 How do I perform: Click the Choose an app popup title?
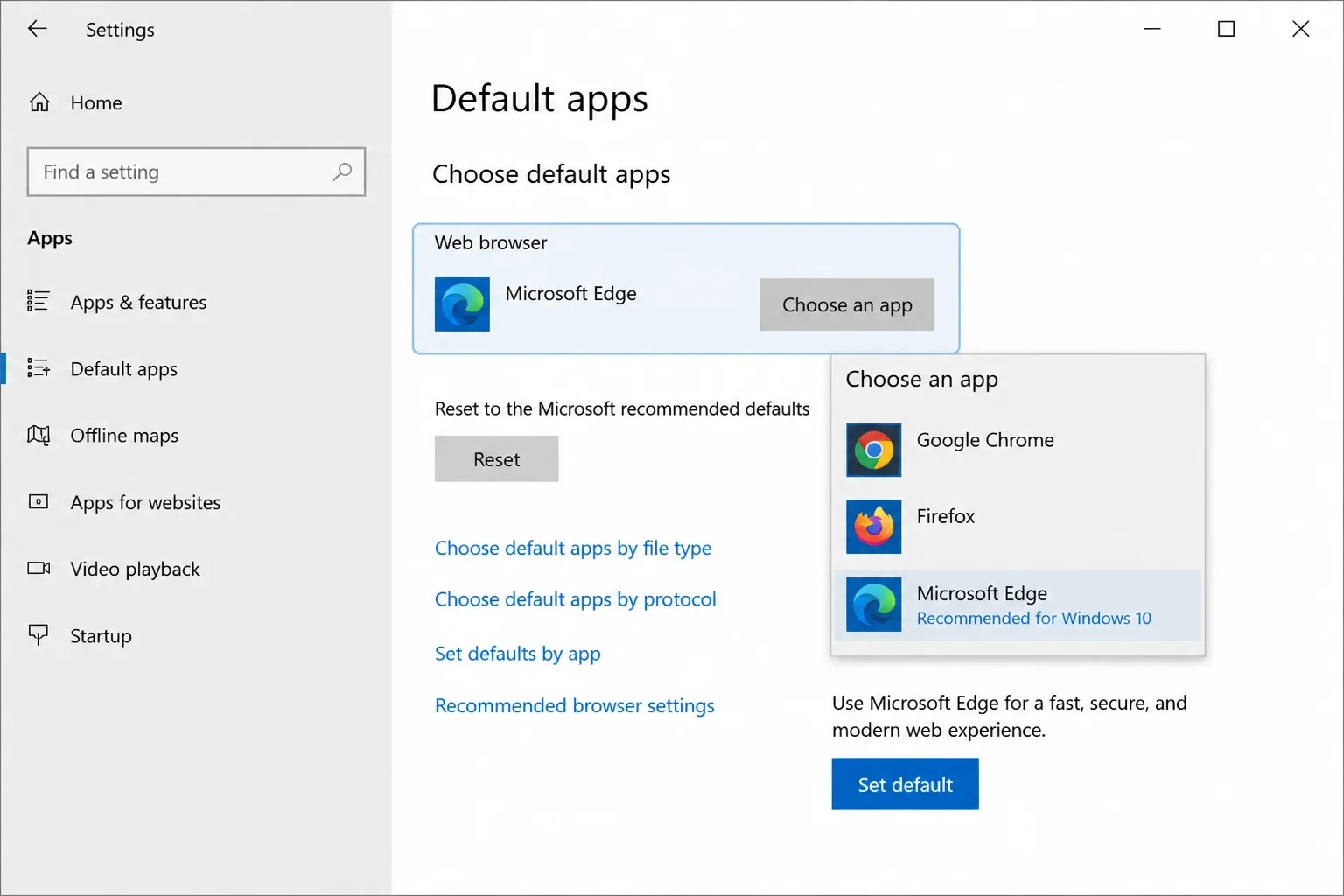tap(921, 380)
